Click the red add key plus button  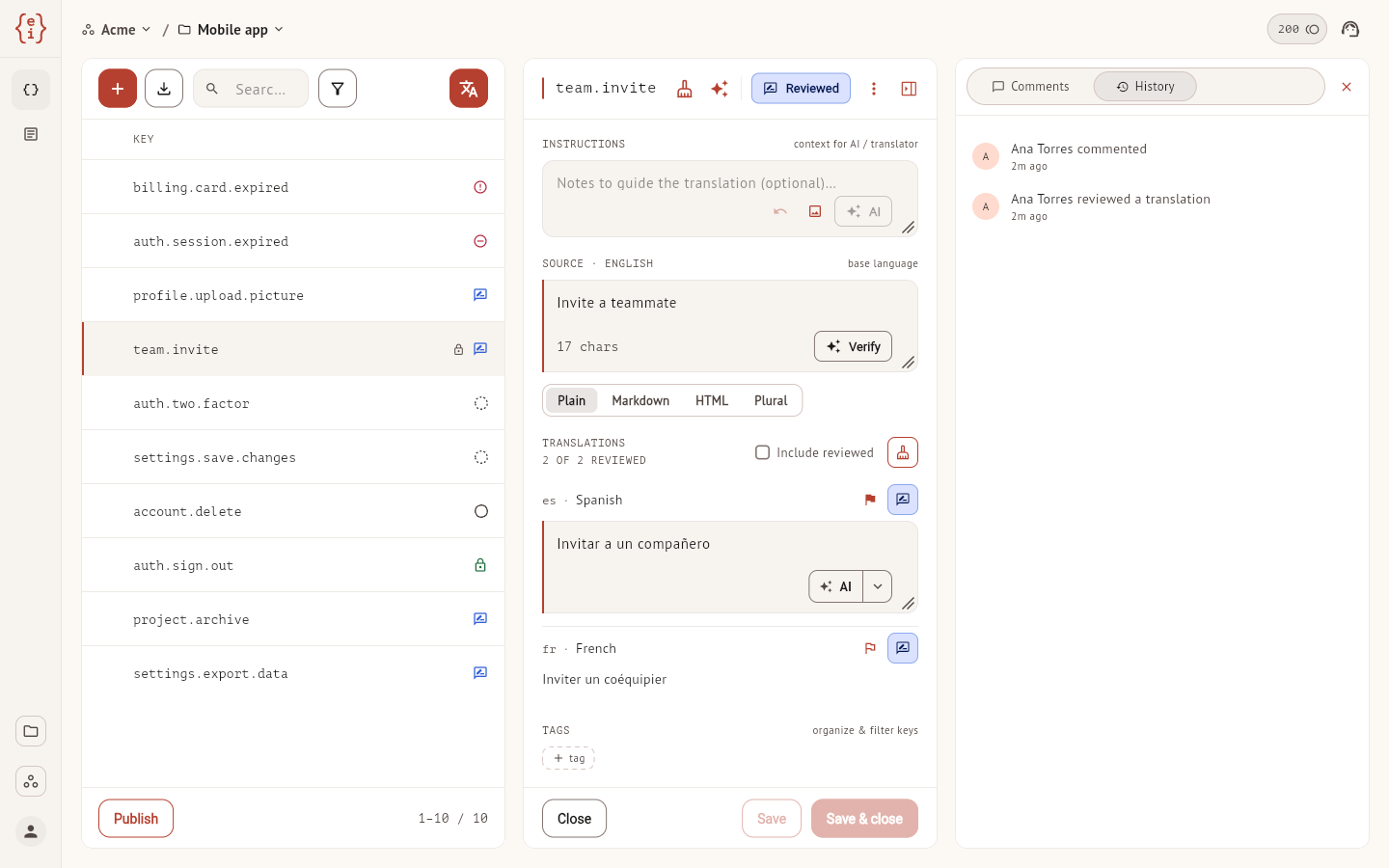point(118,89)
